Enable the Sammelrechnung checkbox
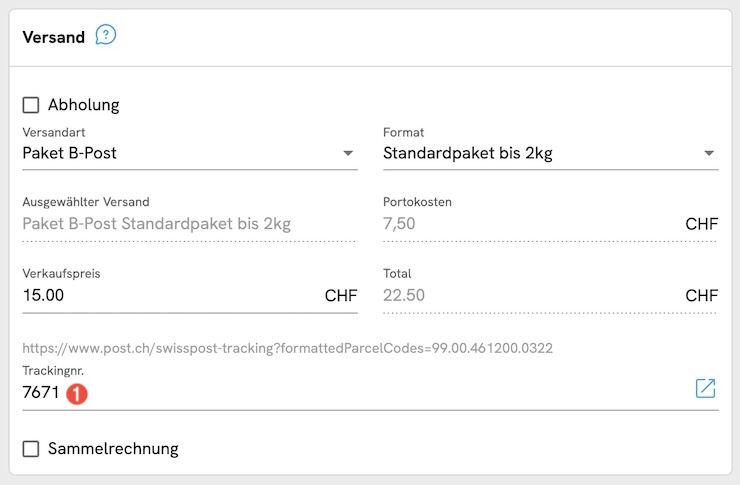The height and width of the screenshot is (485, 740). tap(31, 448)
